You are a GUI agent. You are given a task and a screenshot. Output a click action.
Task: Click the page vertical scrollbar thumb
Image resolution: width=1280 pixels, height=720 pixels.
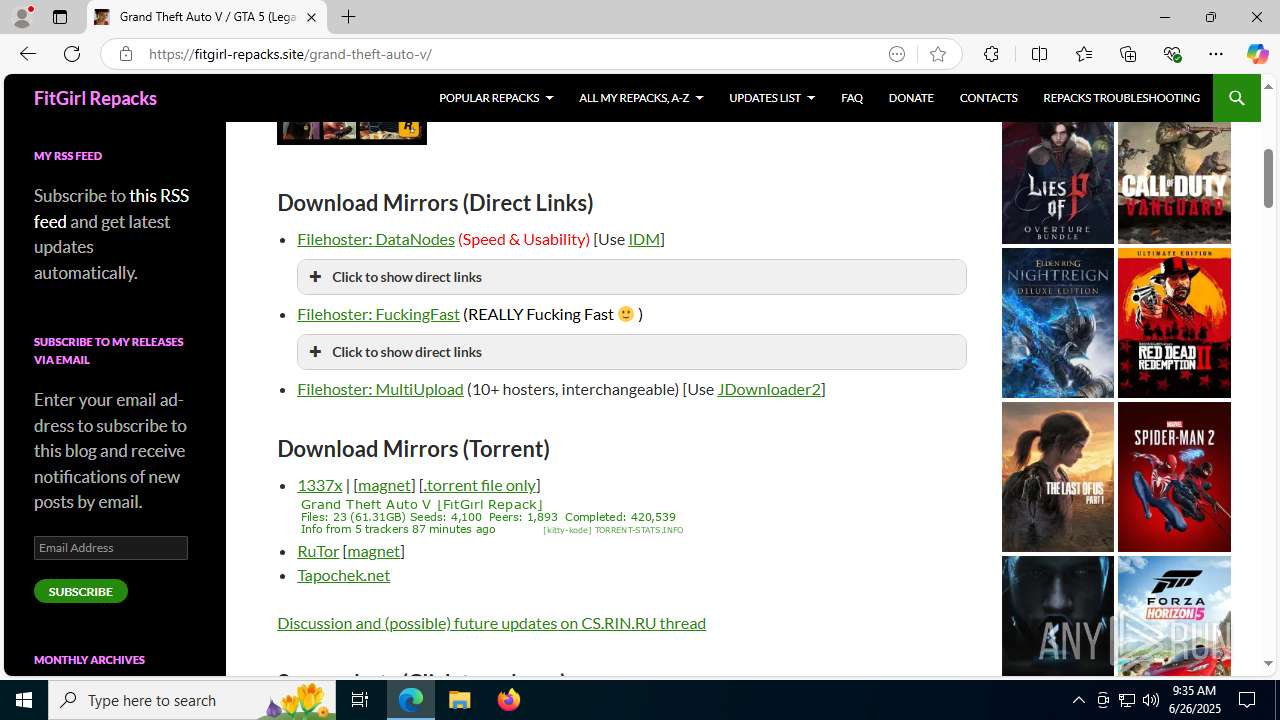tap(1268, 178)
